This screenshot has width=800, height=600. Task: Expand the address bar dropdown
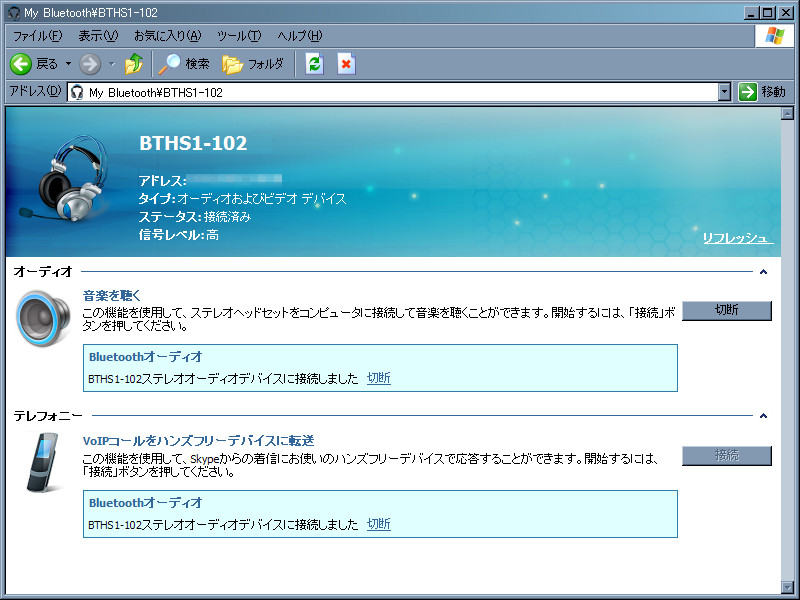coord(724,92)
